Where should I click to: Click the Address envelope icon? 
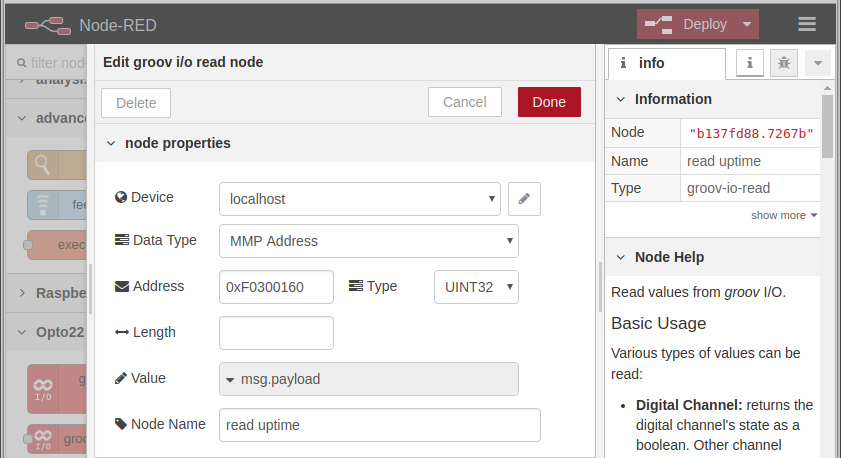122,286
